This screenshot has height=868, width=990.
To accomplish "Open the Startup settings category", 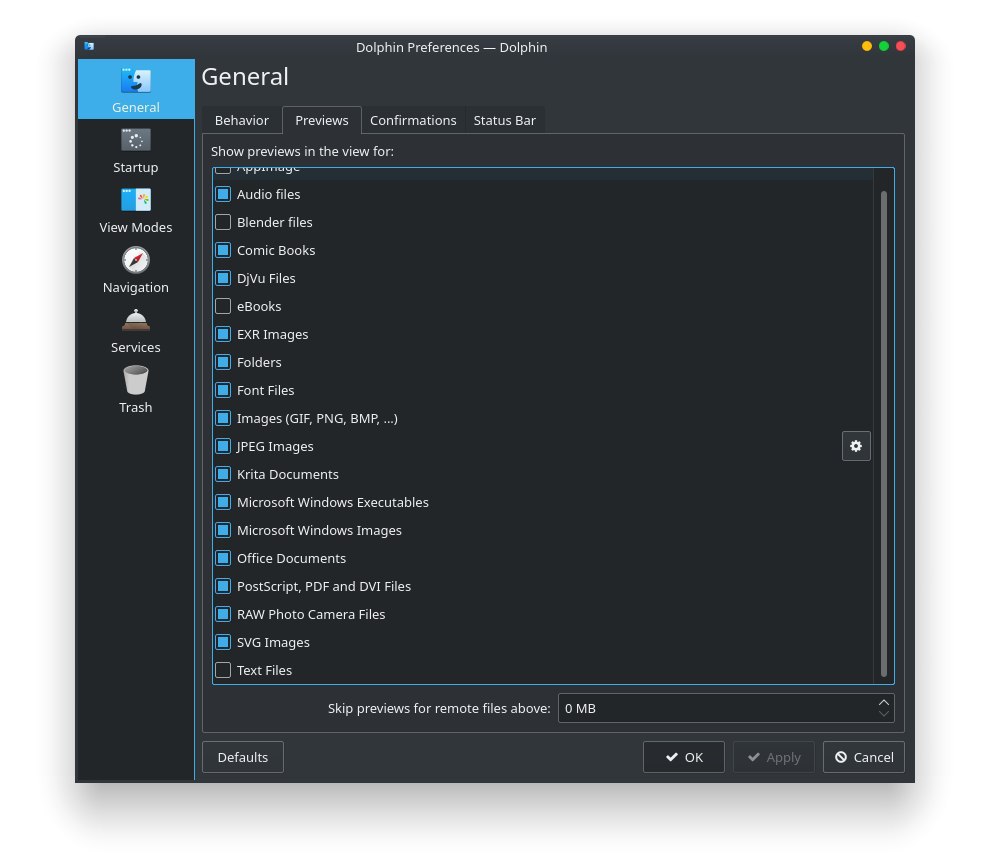I will tap(135, 150).
